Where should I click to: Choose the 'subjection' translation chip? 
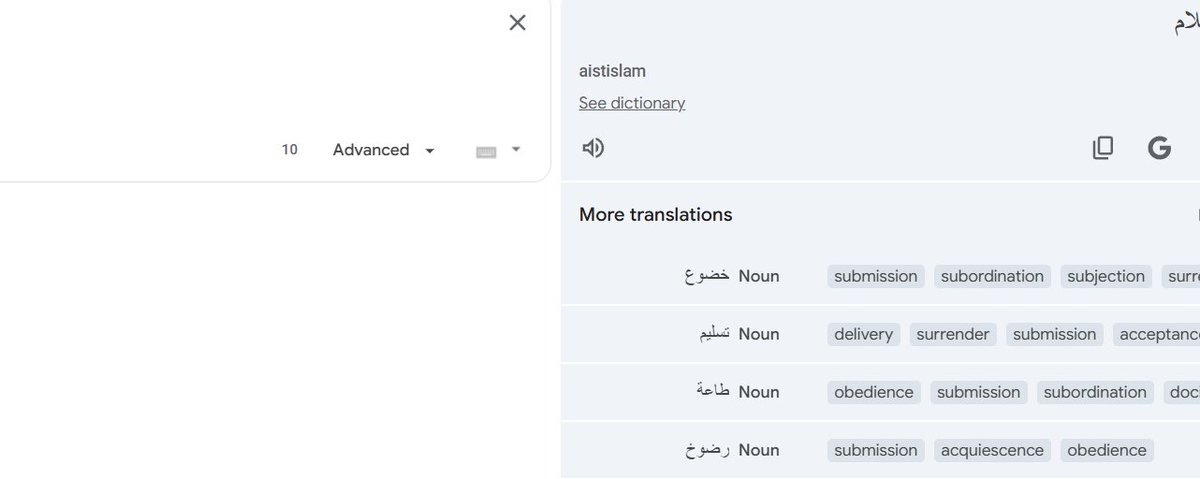(1106, 276)
